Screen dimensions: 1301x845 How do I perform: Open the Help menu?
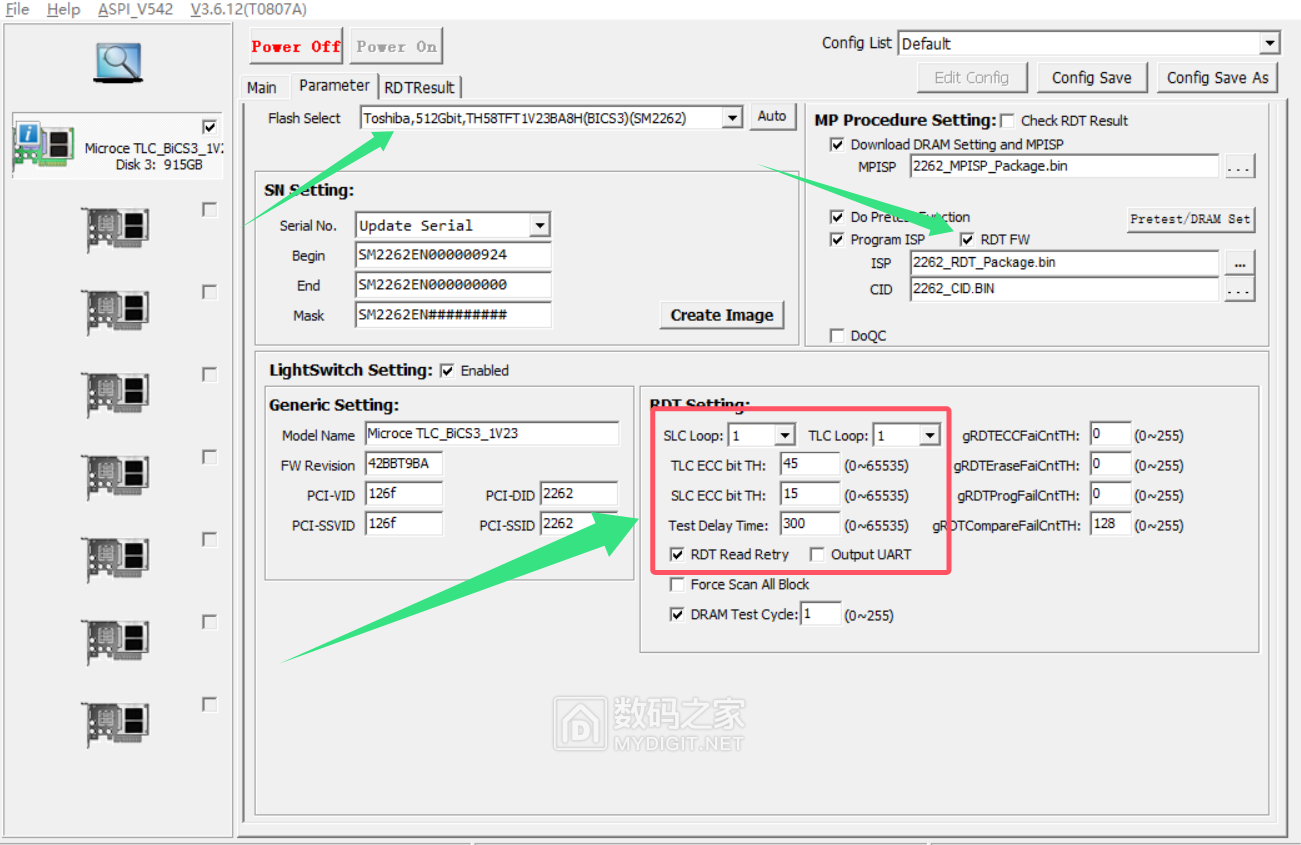coord(63,9)
